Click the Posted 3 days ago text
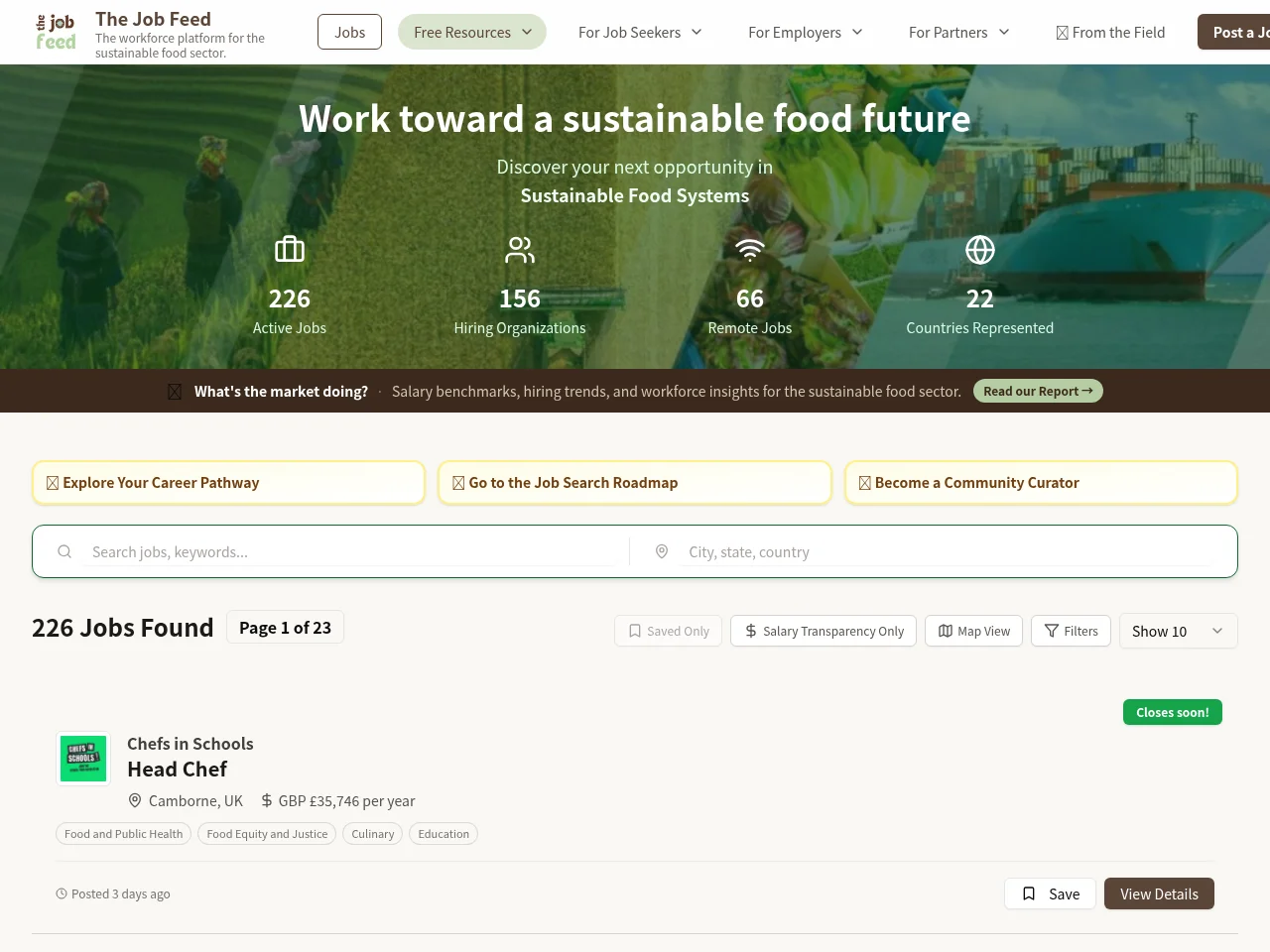This screenshot has width=1270, height=952. point(120,893)
